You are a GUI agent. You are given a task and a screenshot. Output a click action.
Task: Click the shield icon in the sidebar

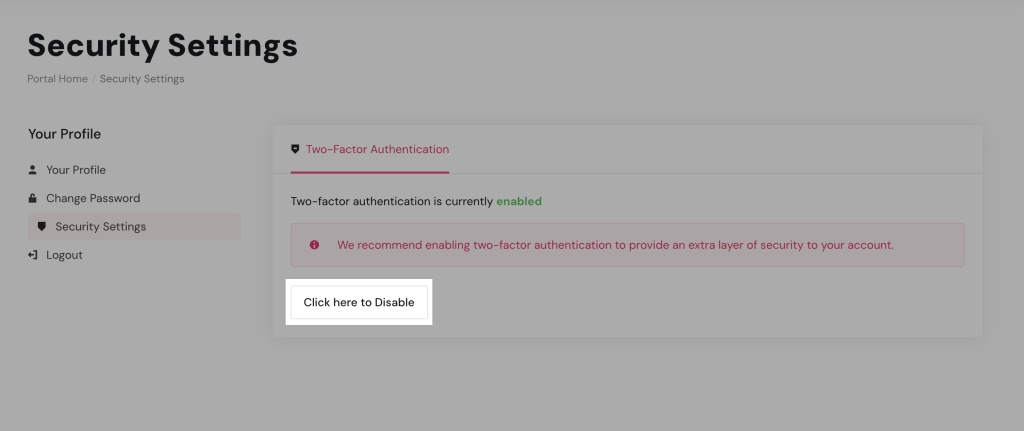[42, 227]
